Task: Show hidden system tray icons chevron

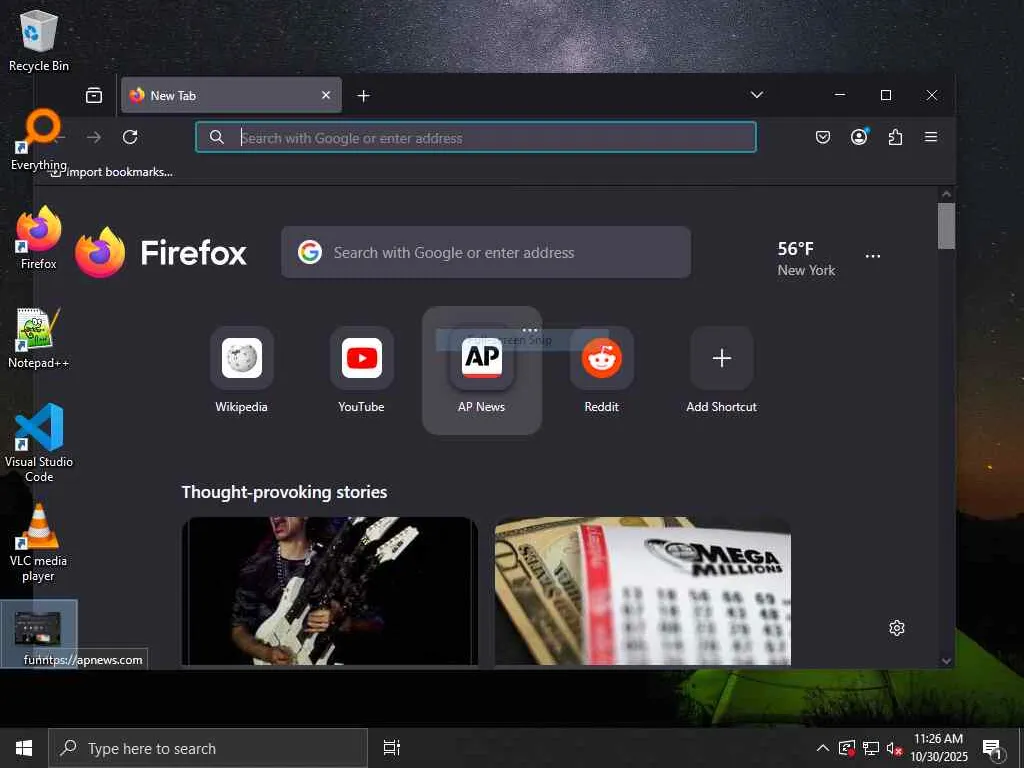Action: tap(823, 748)
